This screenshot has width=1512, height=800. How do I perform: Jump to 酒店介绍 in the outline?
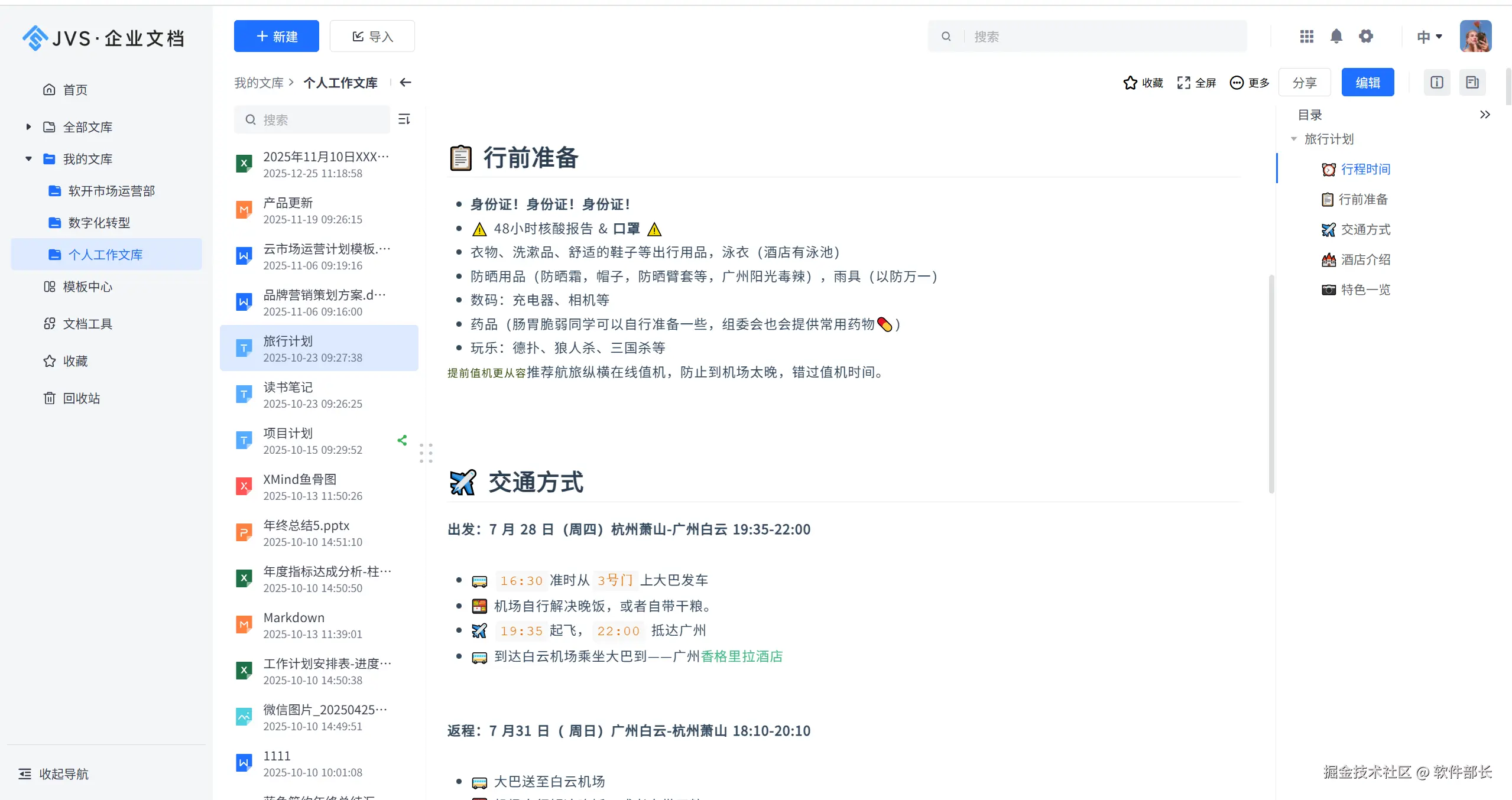(1365, 259)
